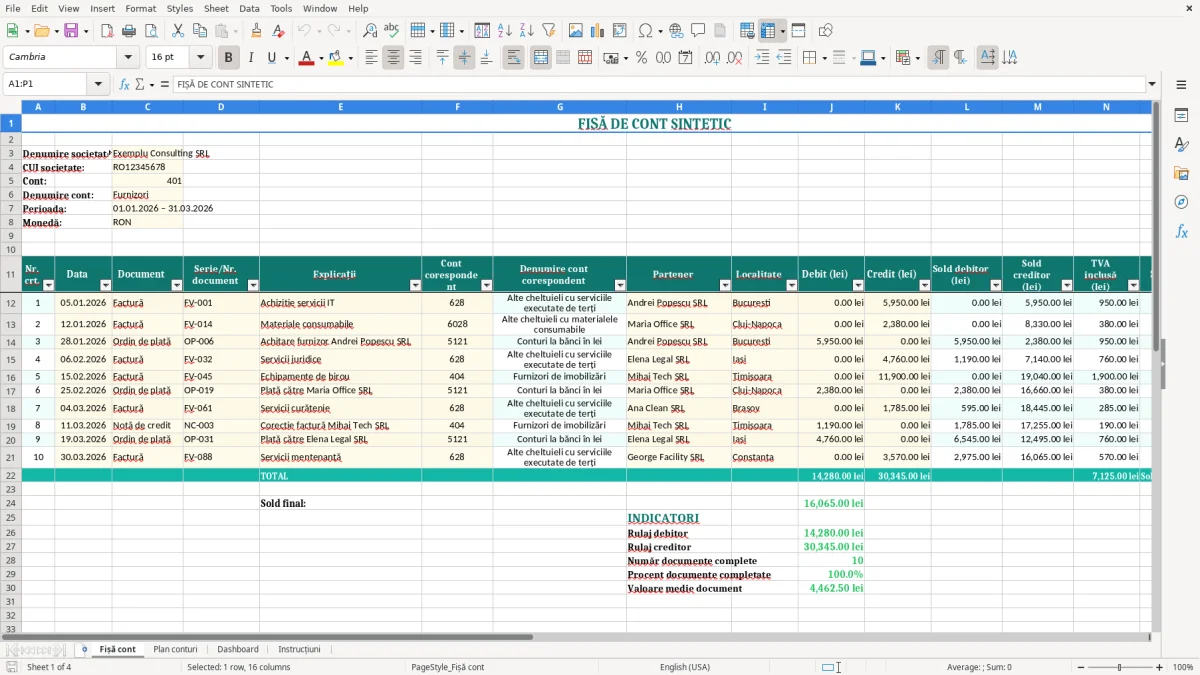Select the Clone formatting paintbrush
The width and height of the screenshot is (1200, 675).
click(x=256, y=31)
